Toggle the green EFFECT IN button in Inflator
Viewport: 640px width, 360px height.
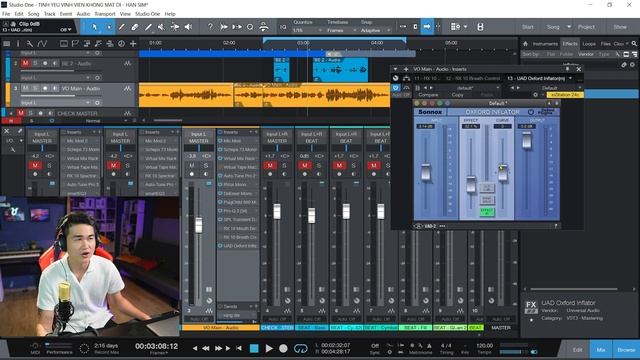tap(487, 212)
